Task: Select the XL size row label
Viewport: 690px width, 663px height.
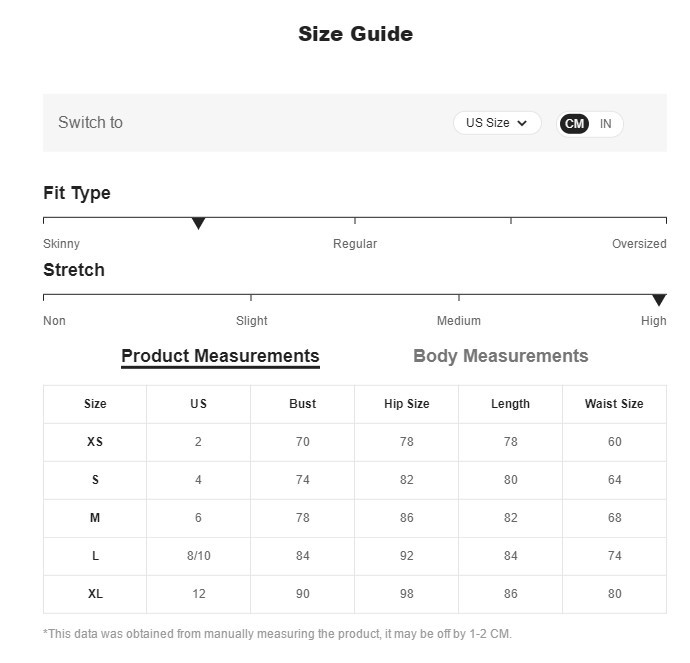Action: tap(95, 594)
